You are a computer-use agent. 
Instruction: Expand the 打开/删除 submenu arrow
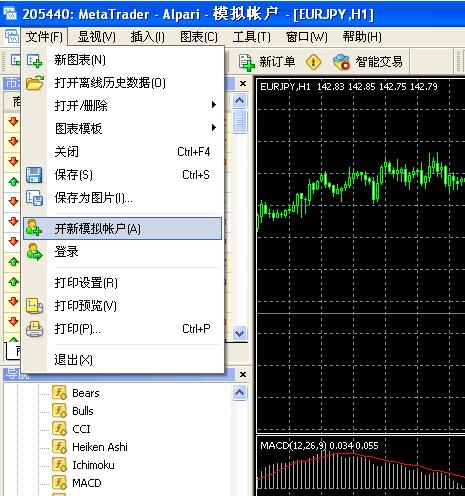(x=214, y=105)
